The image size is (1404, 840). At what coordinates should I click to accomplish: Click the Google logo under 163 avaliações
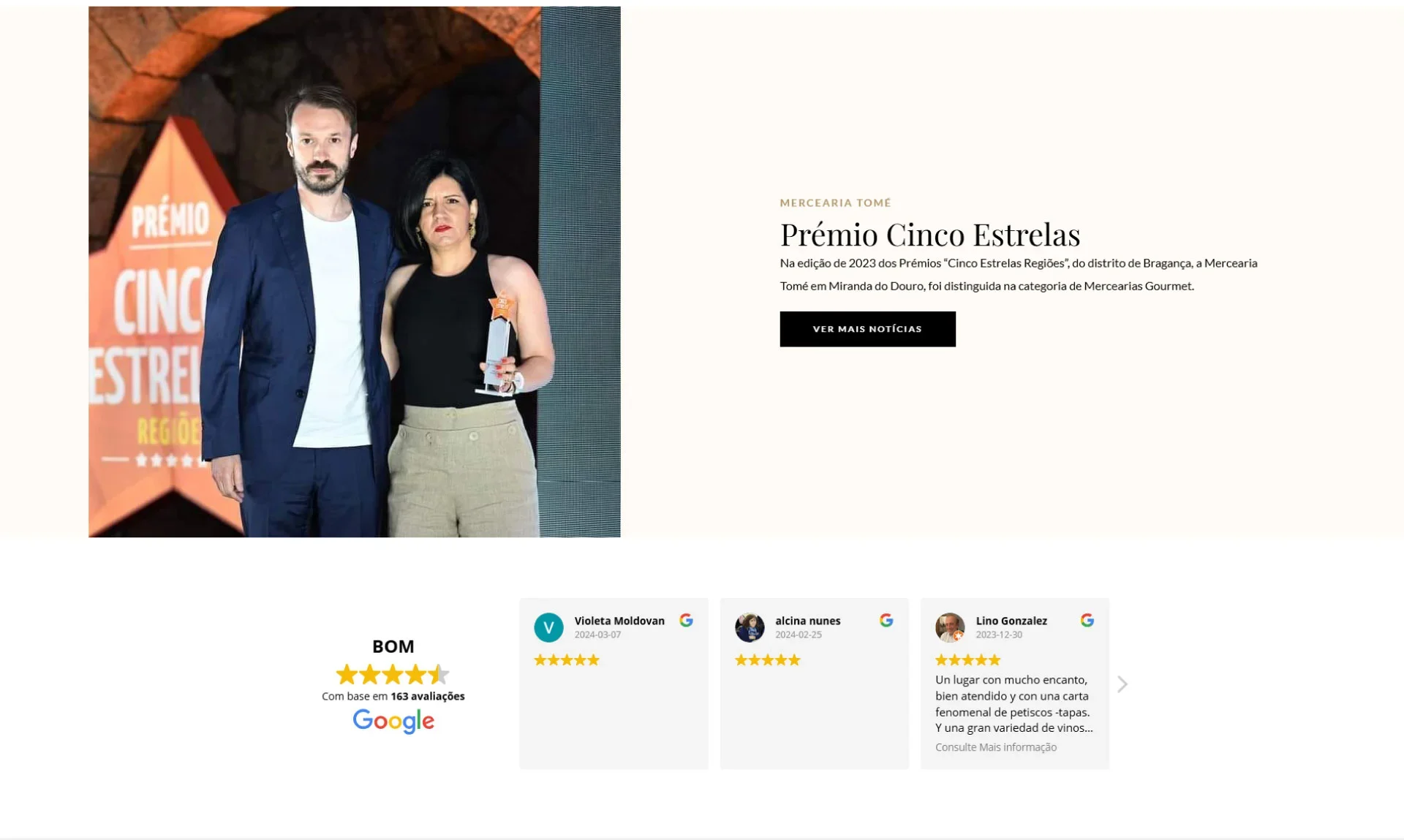[x=393, y=721]
